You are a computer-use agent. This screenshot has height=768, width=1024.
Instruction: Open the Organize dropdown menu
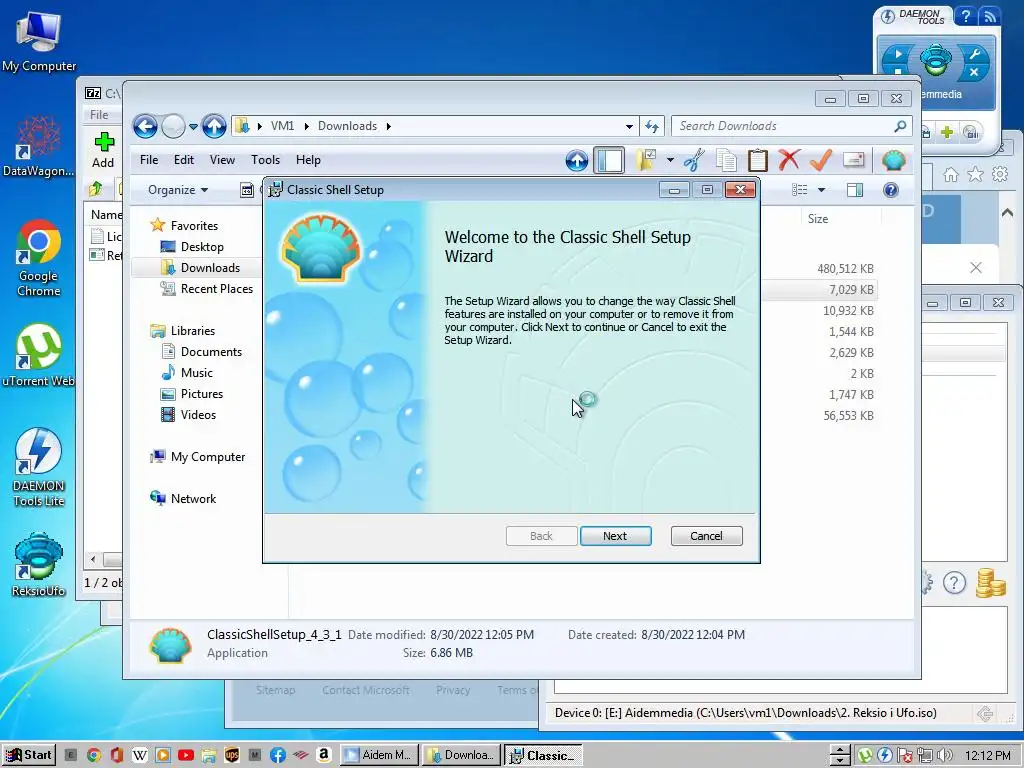[x=178, y=190]
